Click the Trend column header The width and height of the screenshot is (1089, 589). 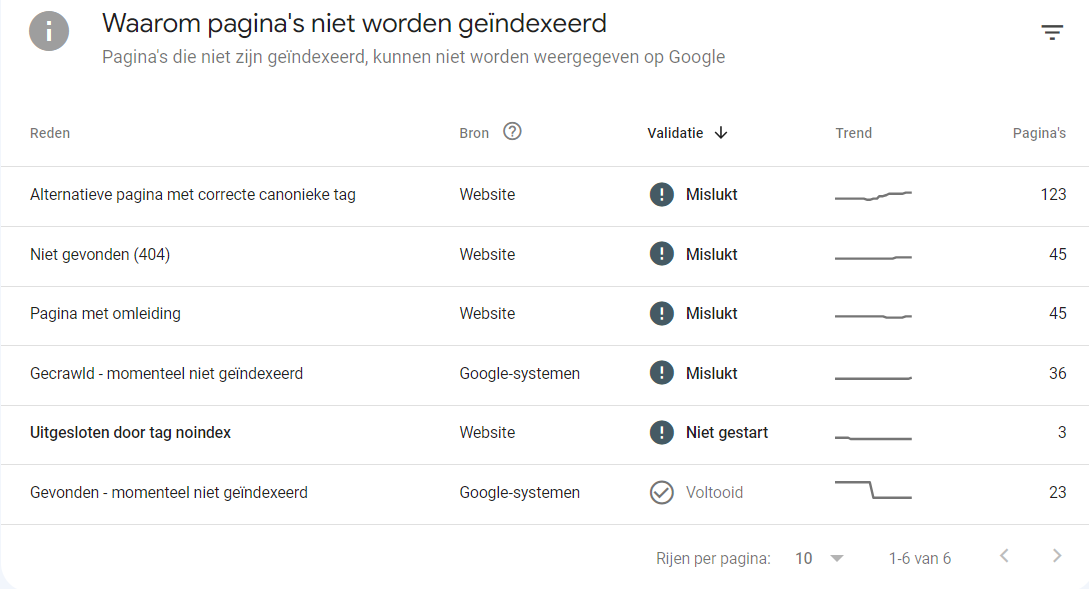coord(854,133)
